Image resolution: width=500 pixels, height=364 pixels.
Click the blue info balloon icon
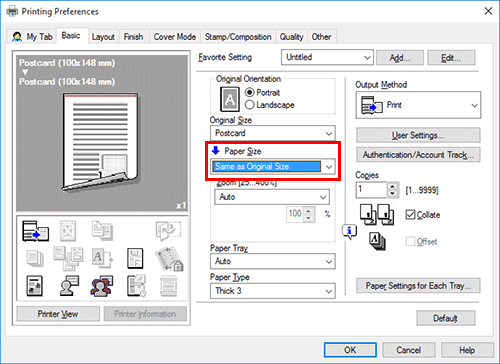(349, 231)
